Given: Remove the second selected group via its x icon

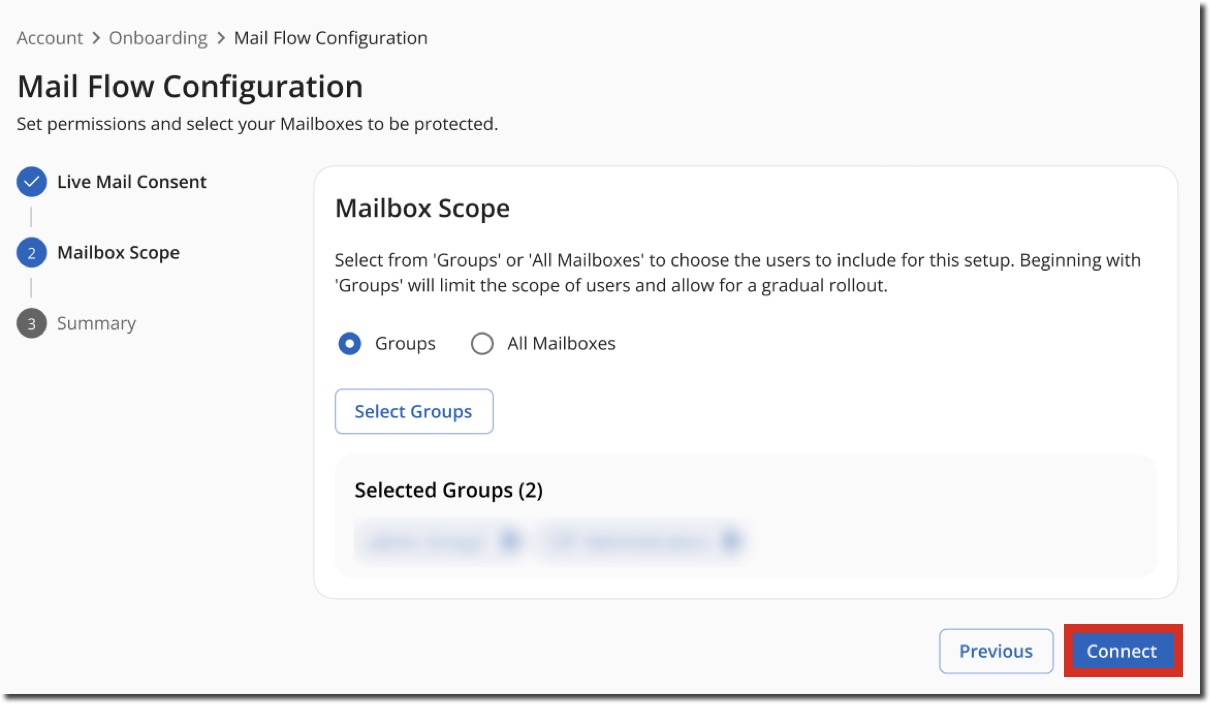Looking at the screenshot, I should [x=731, y=540].
